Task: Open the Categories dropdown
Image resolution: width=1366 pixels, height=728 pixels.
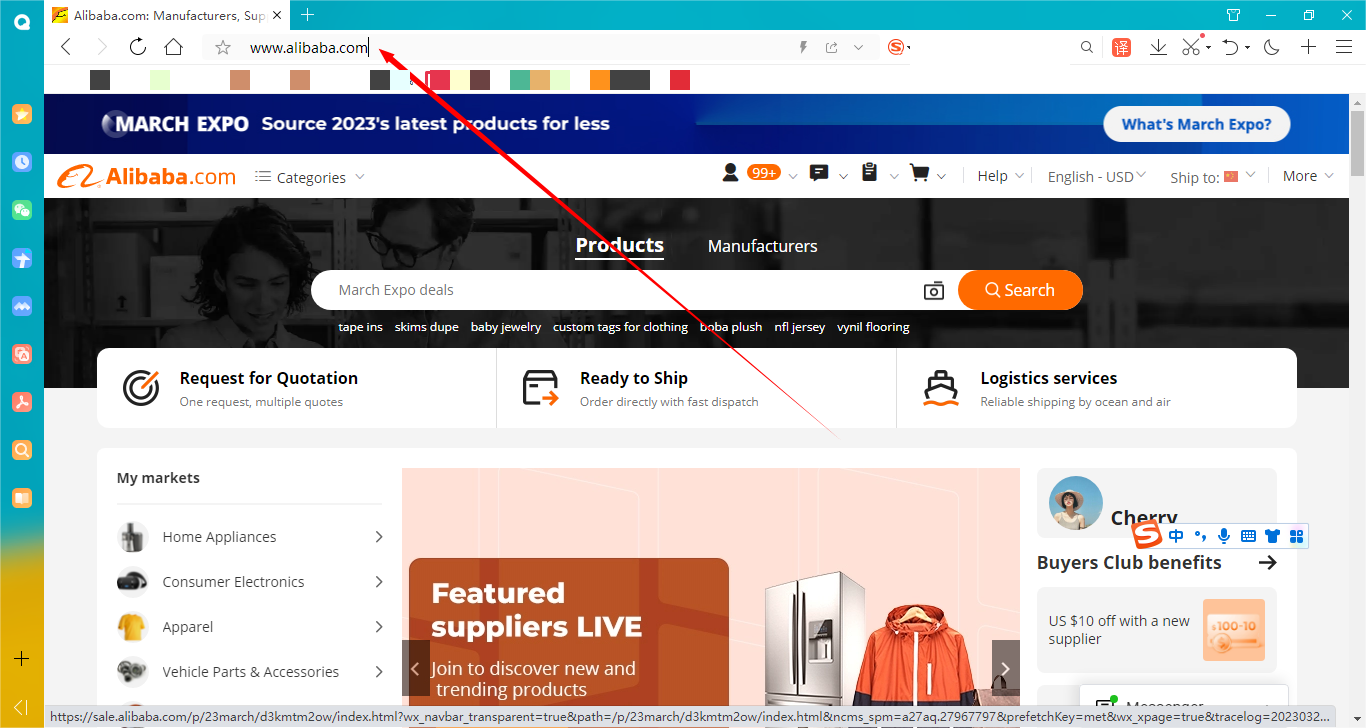Action: [310, 177]
